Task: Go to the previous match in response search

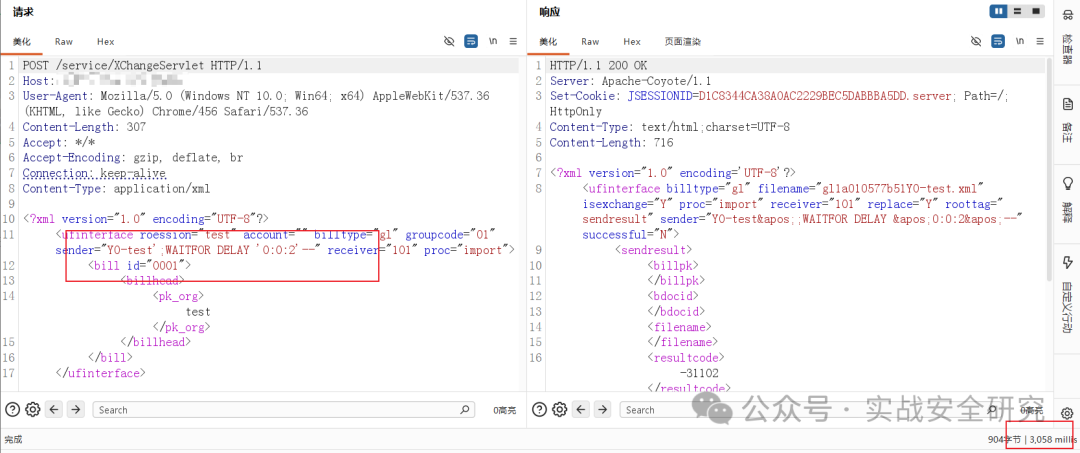Action: pyautogui.click(x=581, y=410)
